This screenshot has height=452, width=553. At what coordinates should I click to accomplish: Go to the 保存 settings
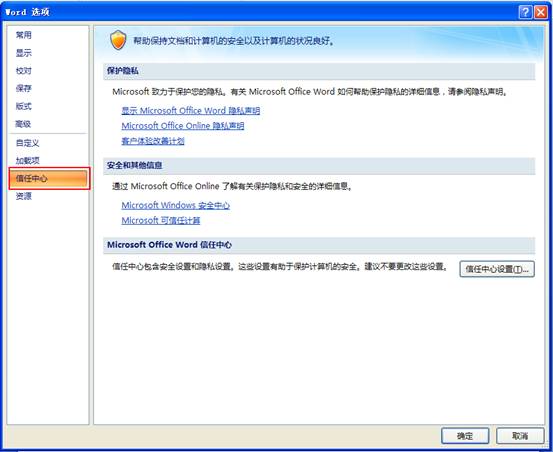[24, 88]
